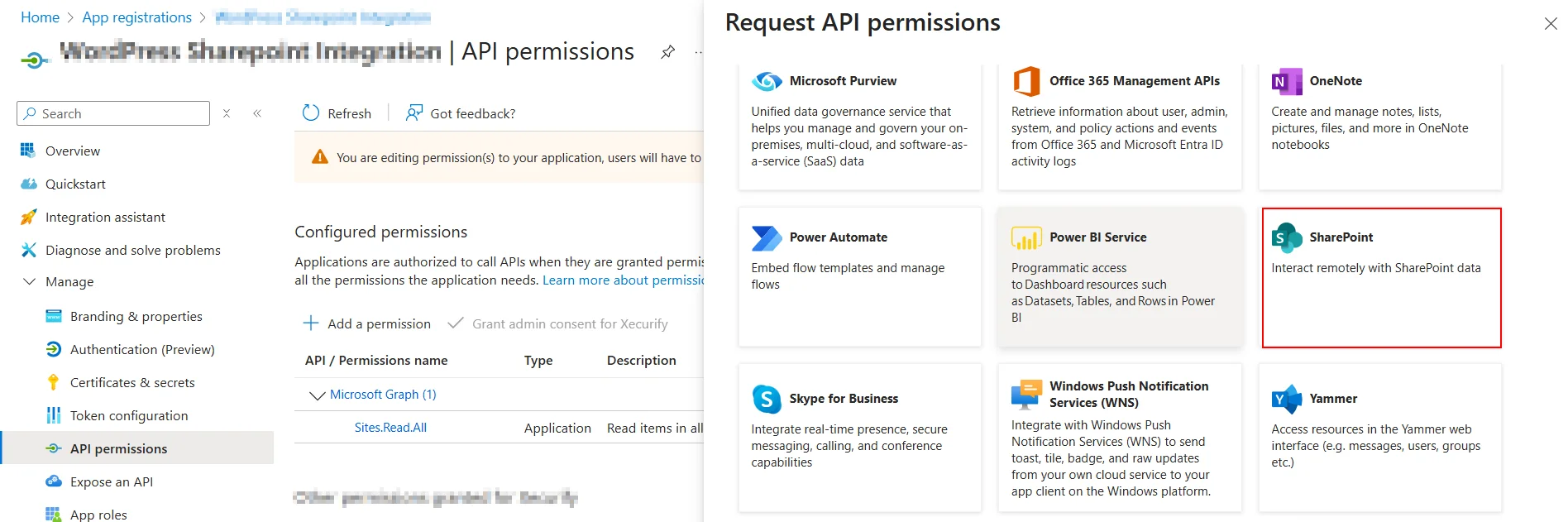1568x522 pixels.
Task: Click the Diagnose and solve problems icon
Action: (x=28, y=250)
